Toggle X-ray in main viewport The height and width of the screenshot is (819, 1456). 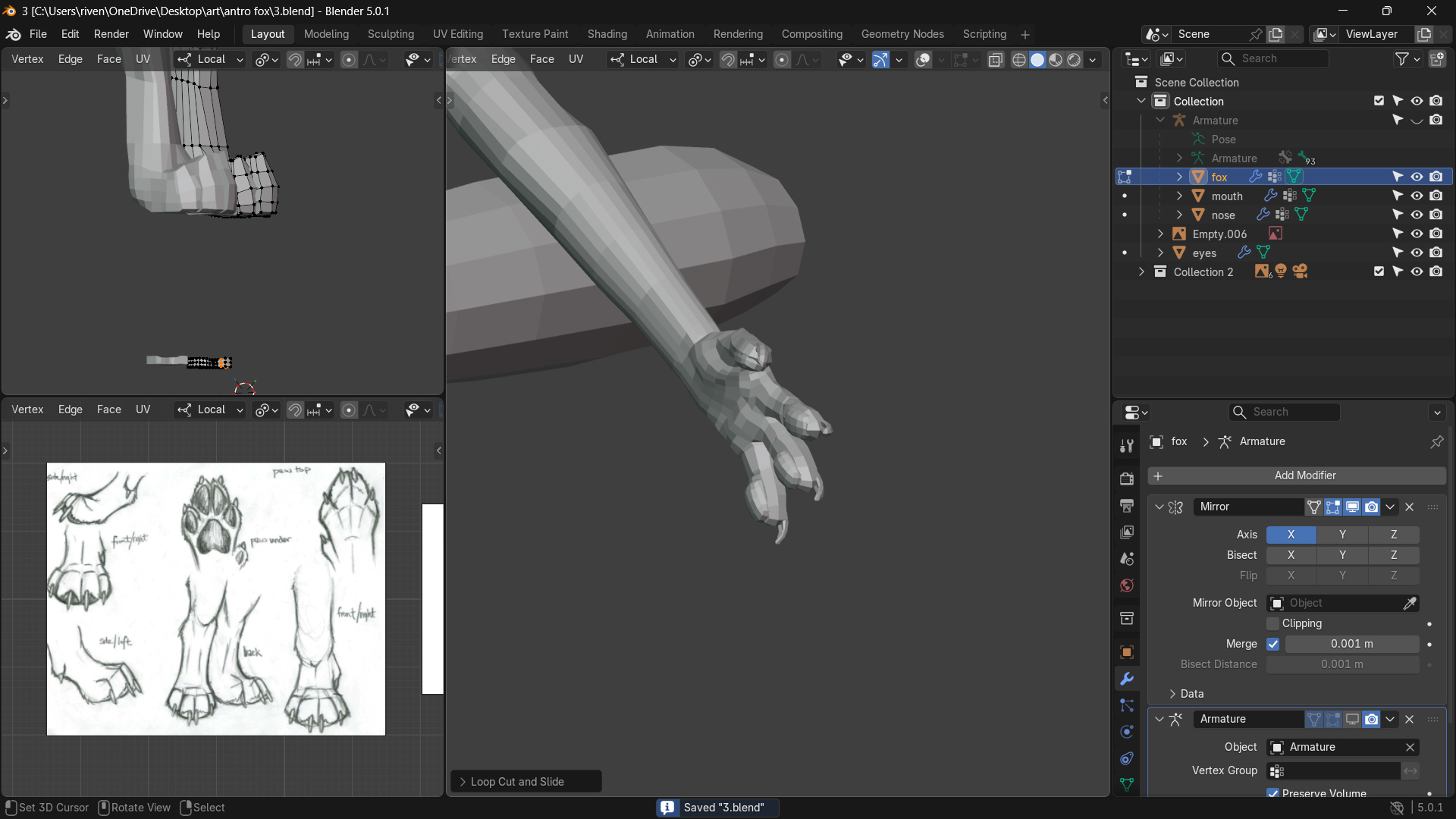coord(996,59)
